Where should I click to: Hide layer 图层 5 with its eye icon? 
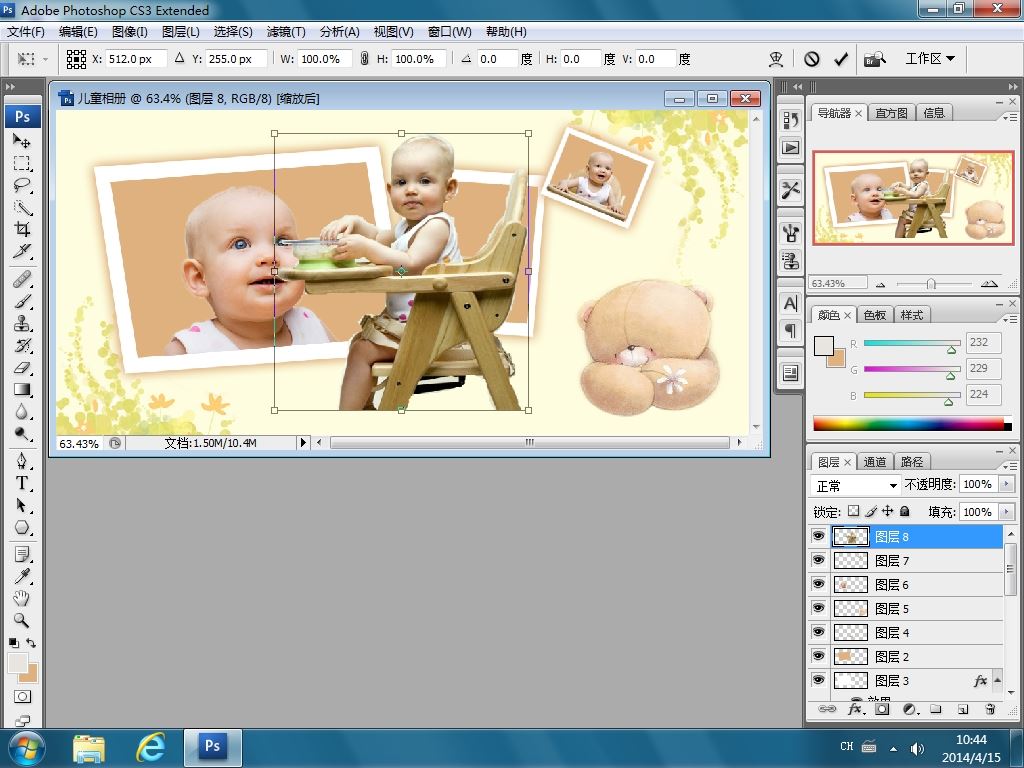(818, 608)
